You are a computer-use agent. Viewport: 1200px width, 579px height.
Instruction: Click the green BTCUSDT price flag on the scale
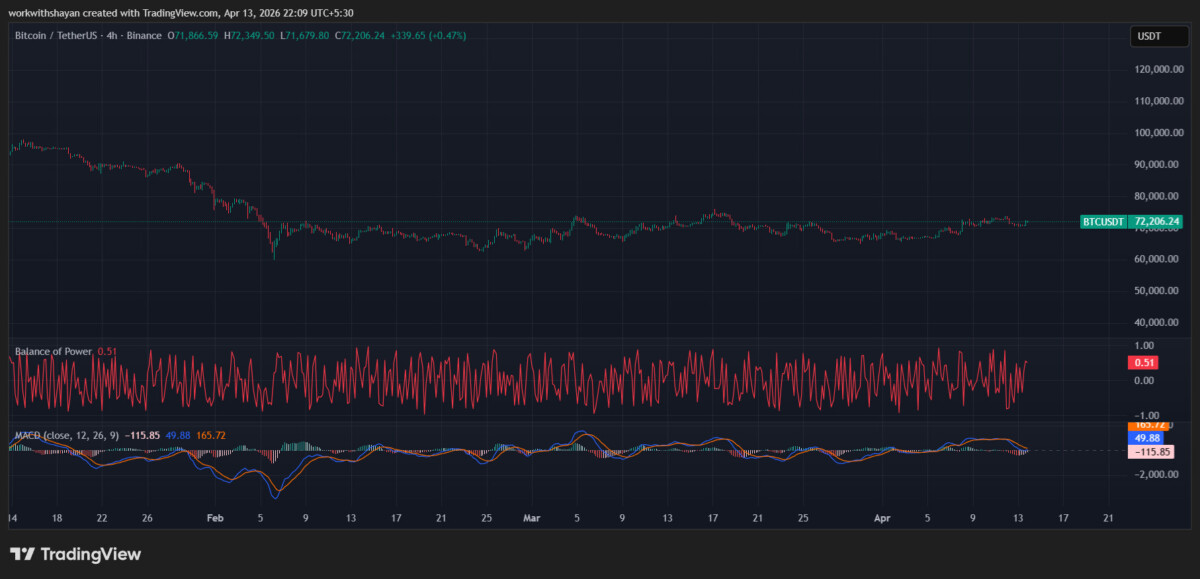pos(1101,222)
